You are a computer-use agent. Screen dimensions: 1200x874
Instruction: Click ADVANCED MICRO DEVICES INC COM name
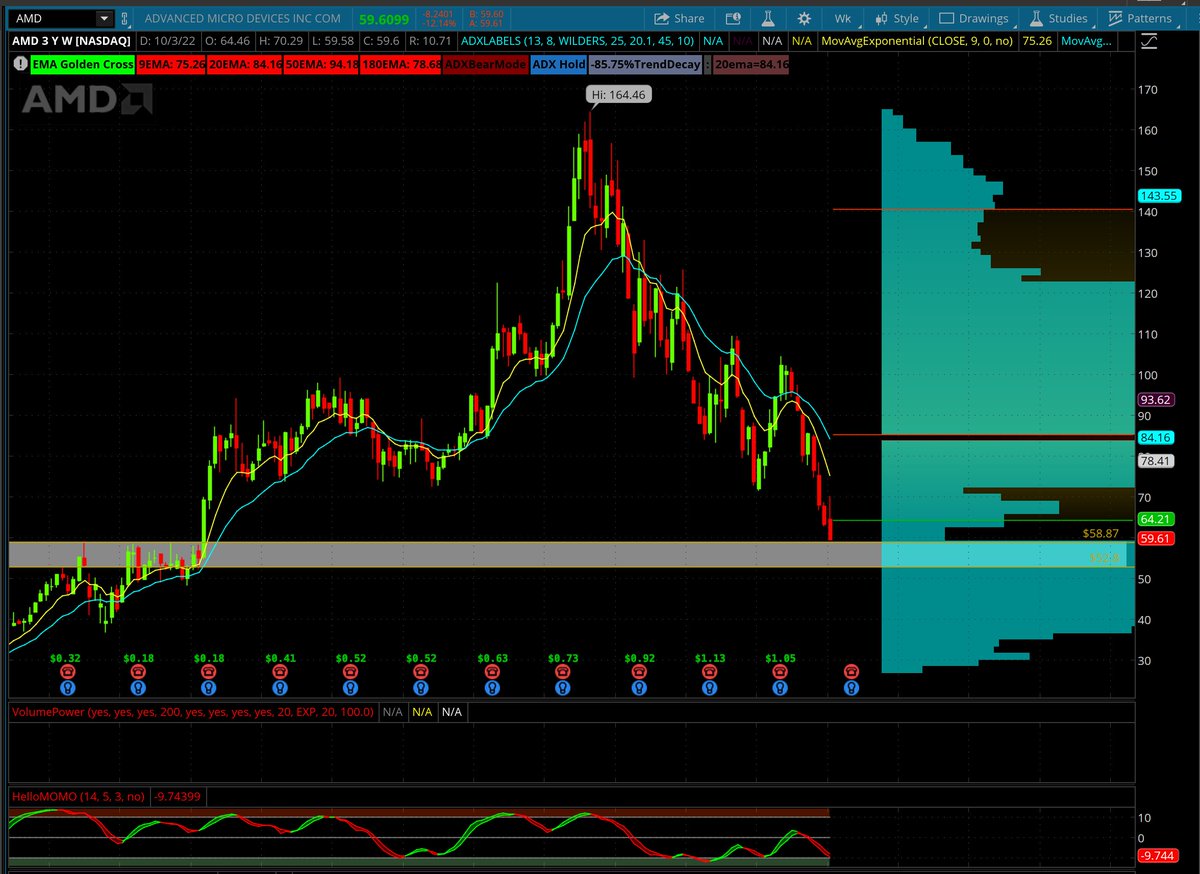(x=242, y=18)
